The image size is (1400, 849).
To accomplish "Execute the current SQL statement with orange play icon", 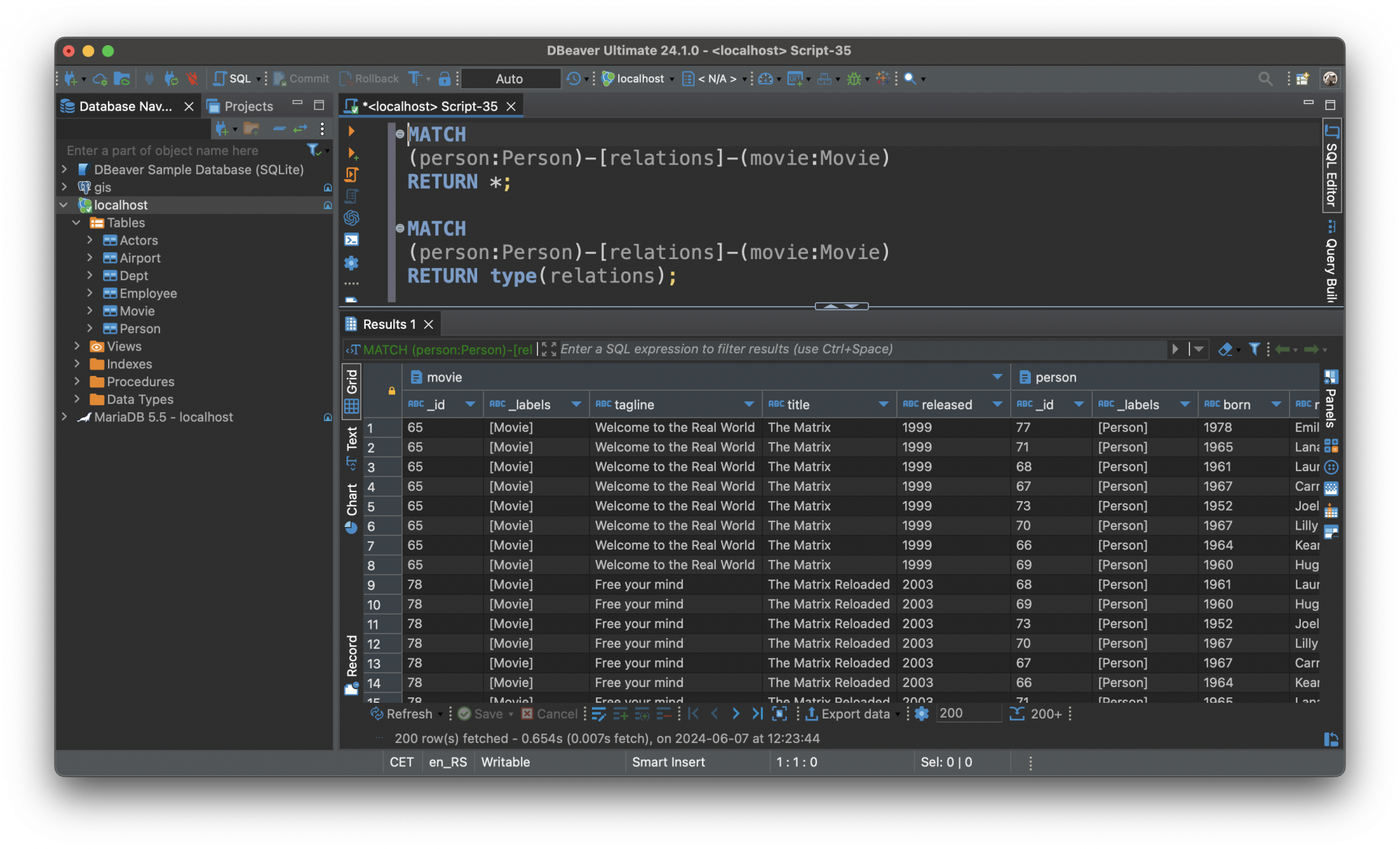I will pos(351,131).
